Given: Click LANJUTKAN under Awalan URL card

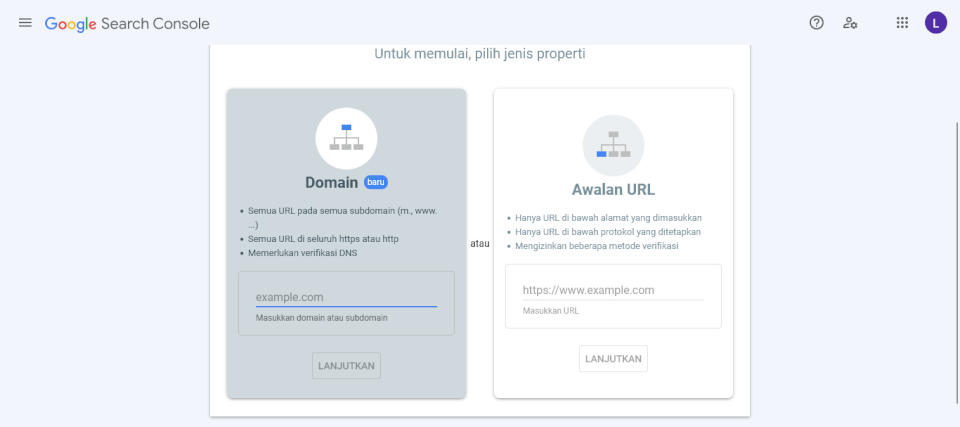Looking at the screenshot, I should click(x=613, y=358).
